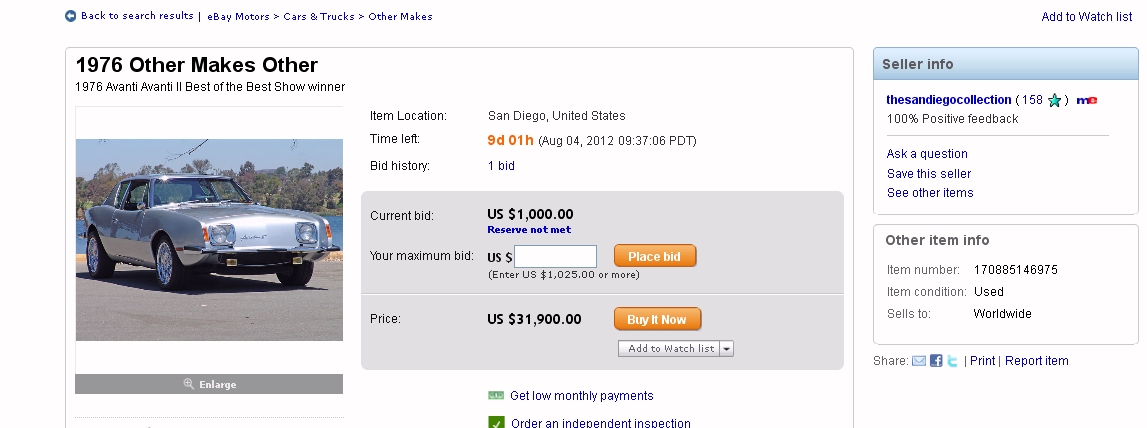Share this listing on Twitter
The width and height of the screenshot is (1147, 428).
(x=953, y=361)
